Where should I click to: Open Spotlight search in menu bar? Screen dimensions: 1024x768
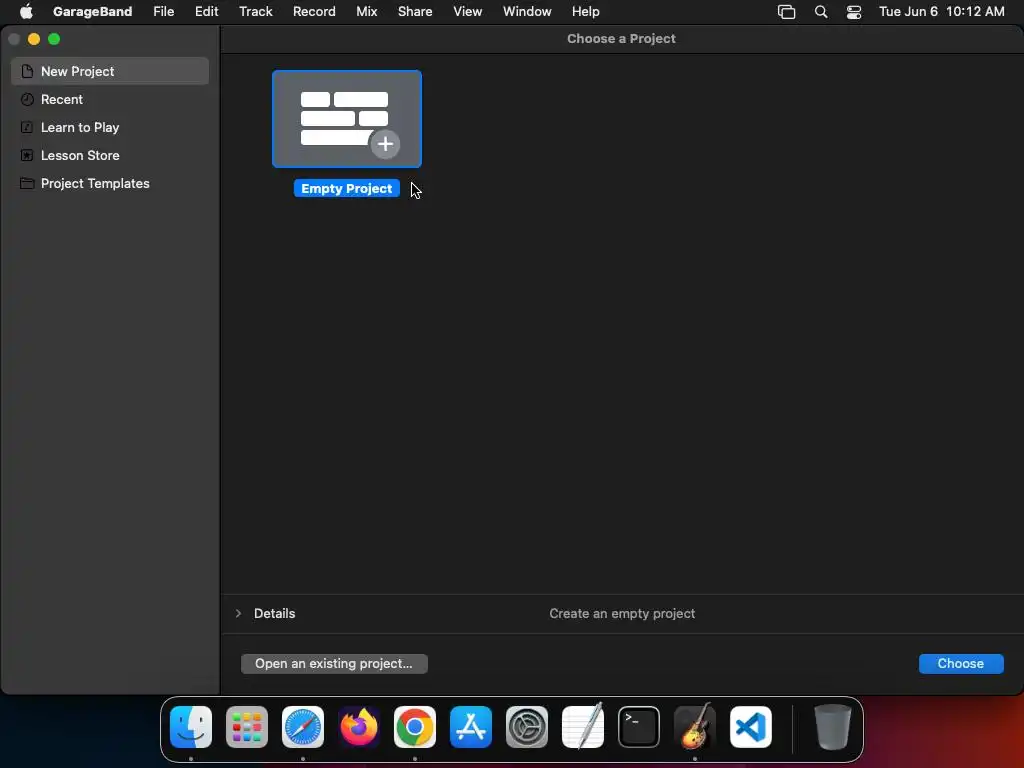(x=821, y=12)
